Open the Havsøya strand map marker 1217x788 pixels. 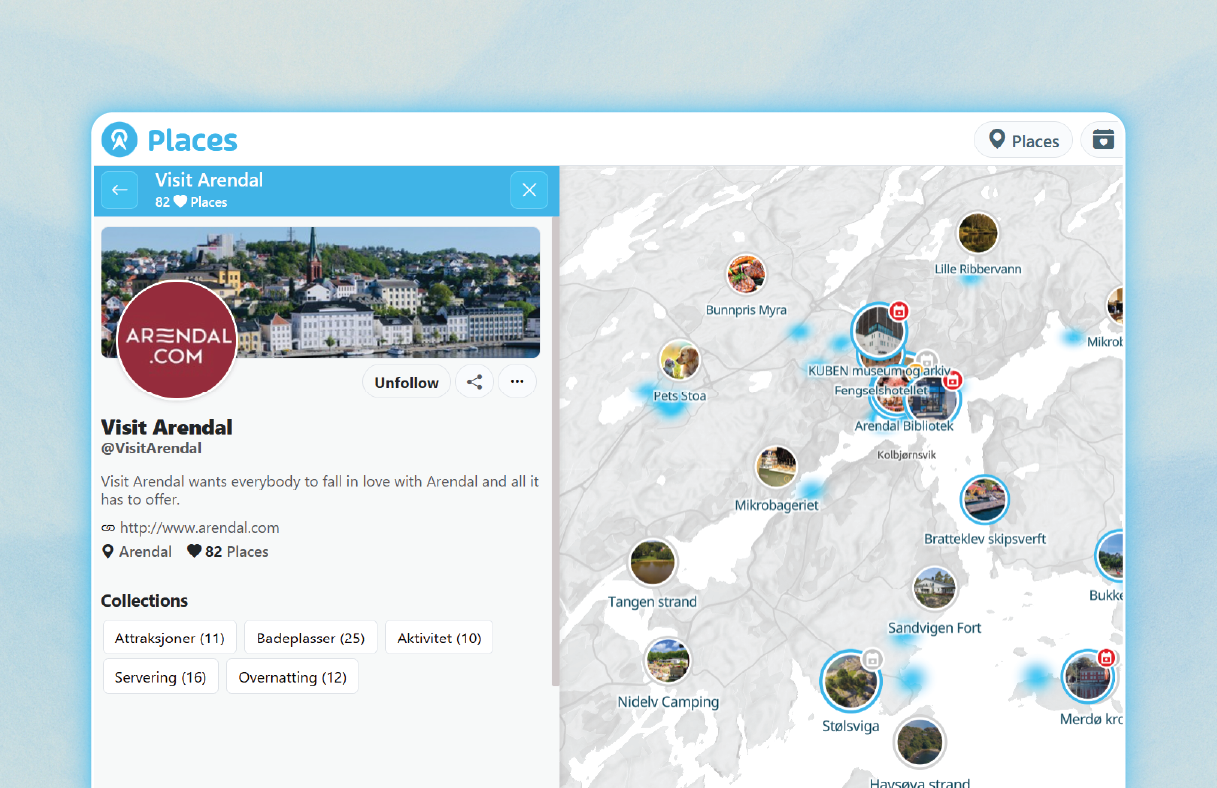920,742
